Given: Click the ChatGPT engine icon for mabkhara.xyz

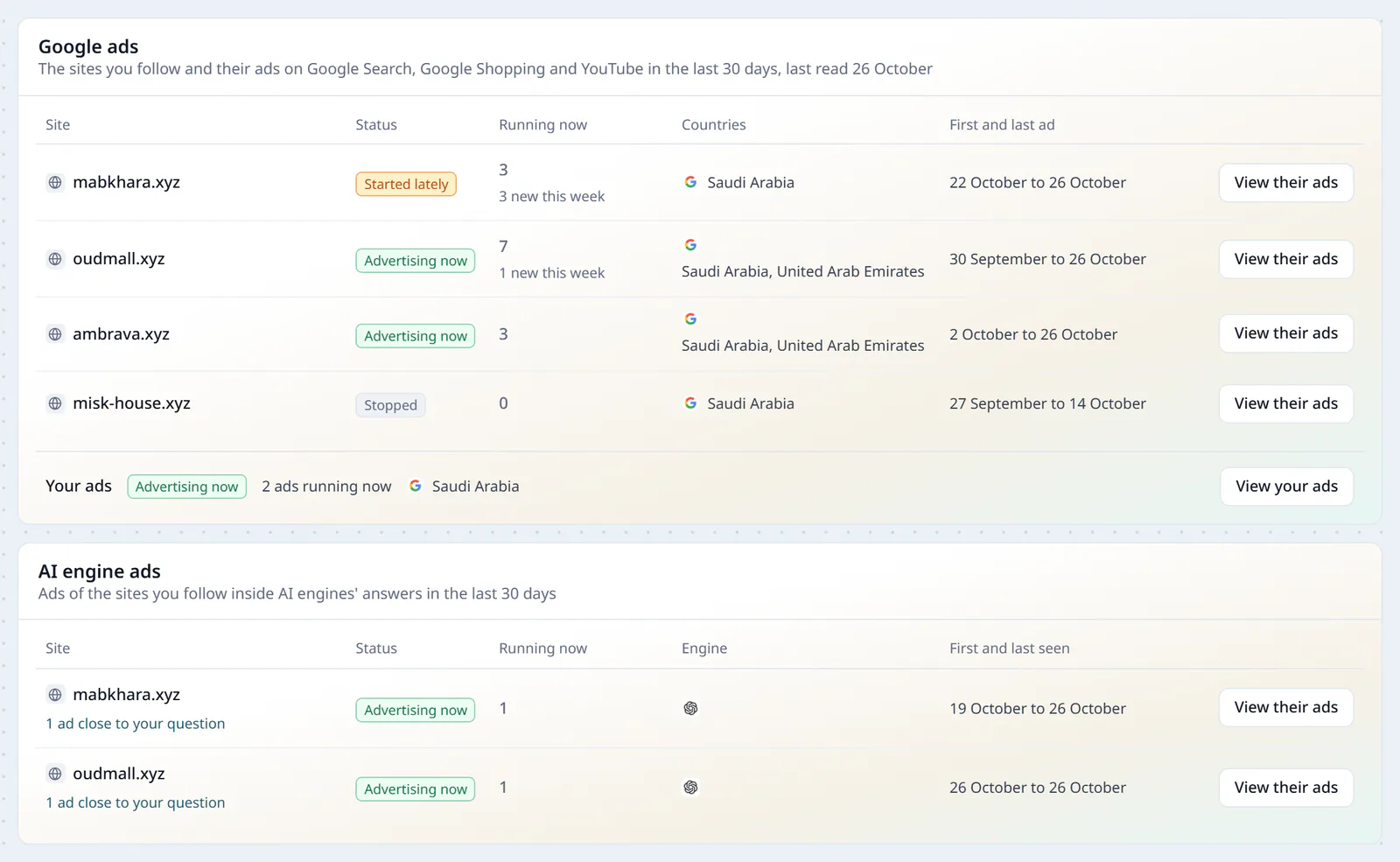Looking at the screenshot, I should pyautogui.click(x=690, y=708).
